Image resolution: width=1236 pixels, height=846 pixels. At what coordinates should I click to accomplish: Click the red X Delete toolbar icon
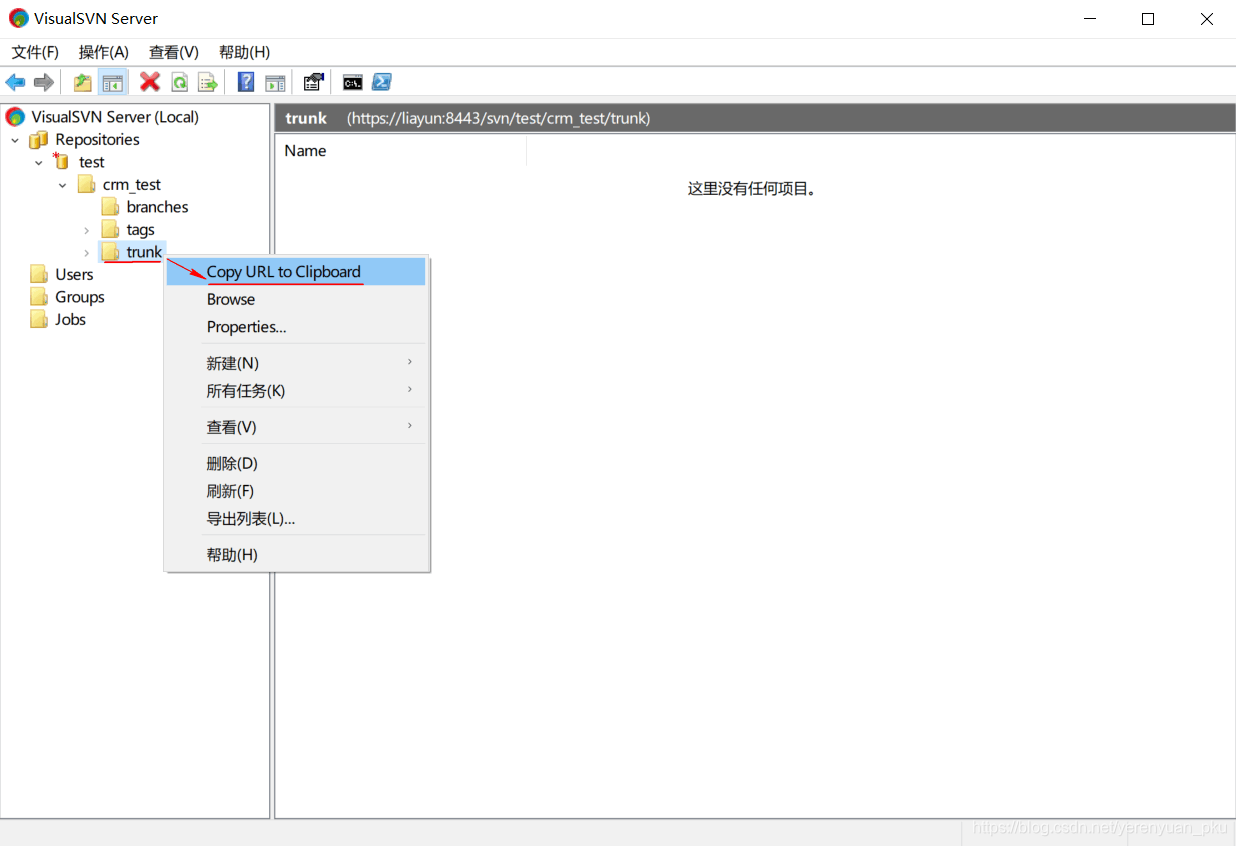tap(150, 82)
